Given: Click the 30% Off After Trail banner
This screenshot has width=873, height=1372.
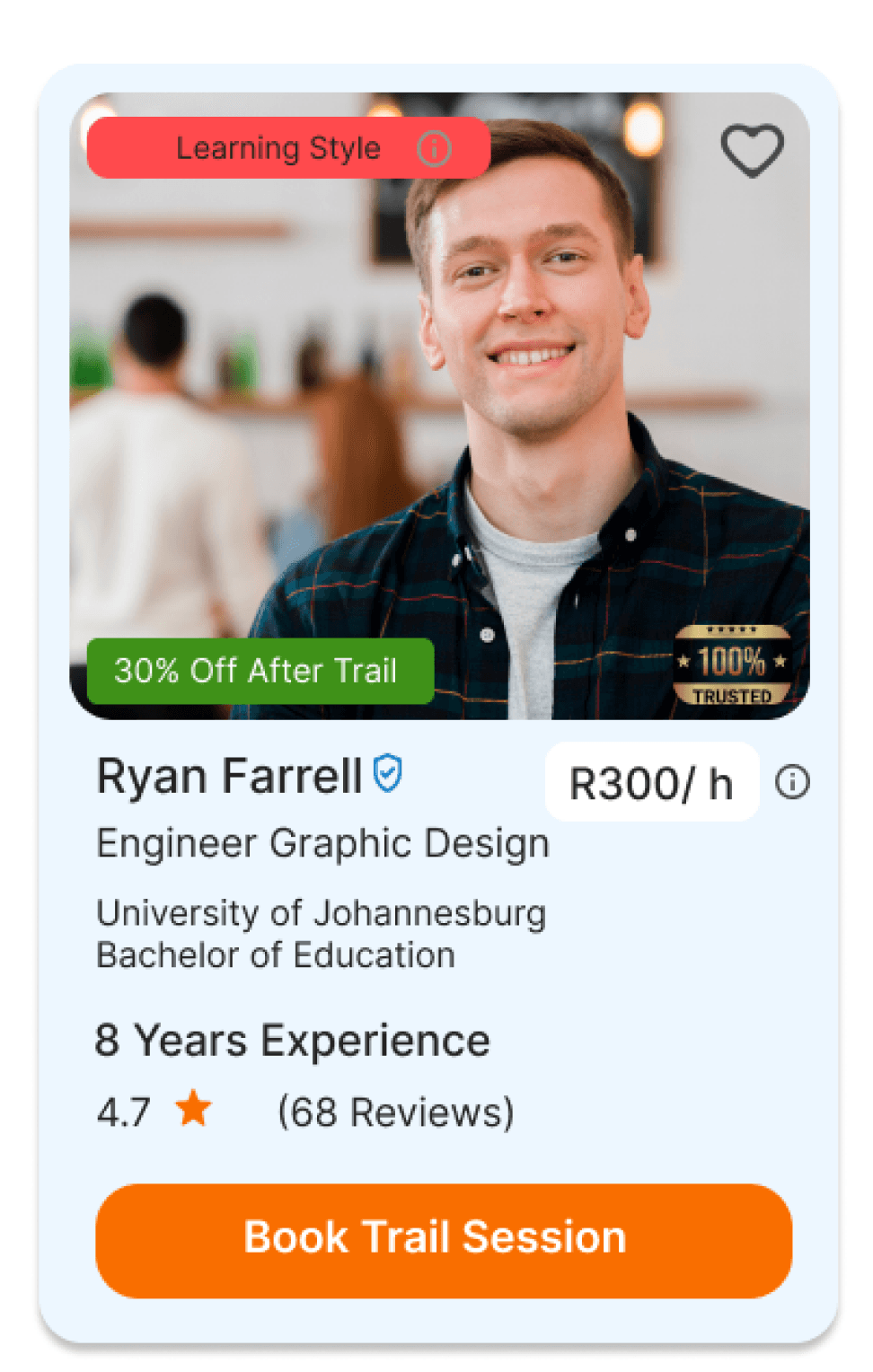Looking at the screenshot, I should click(260, 671).
